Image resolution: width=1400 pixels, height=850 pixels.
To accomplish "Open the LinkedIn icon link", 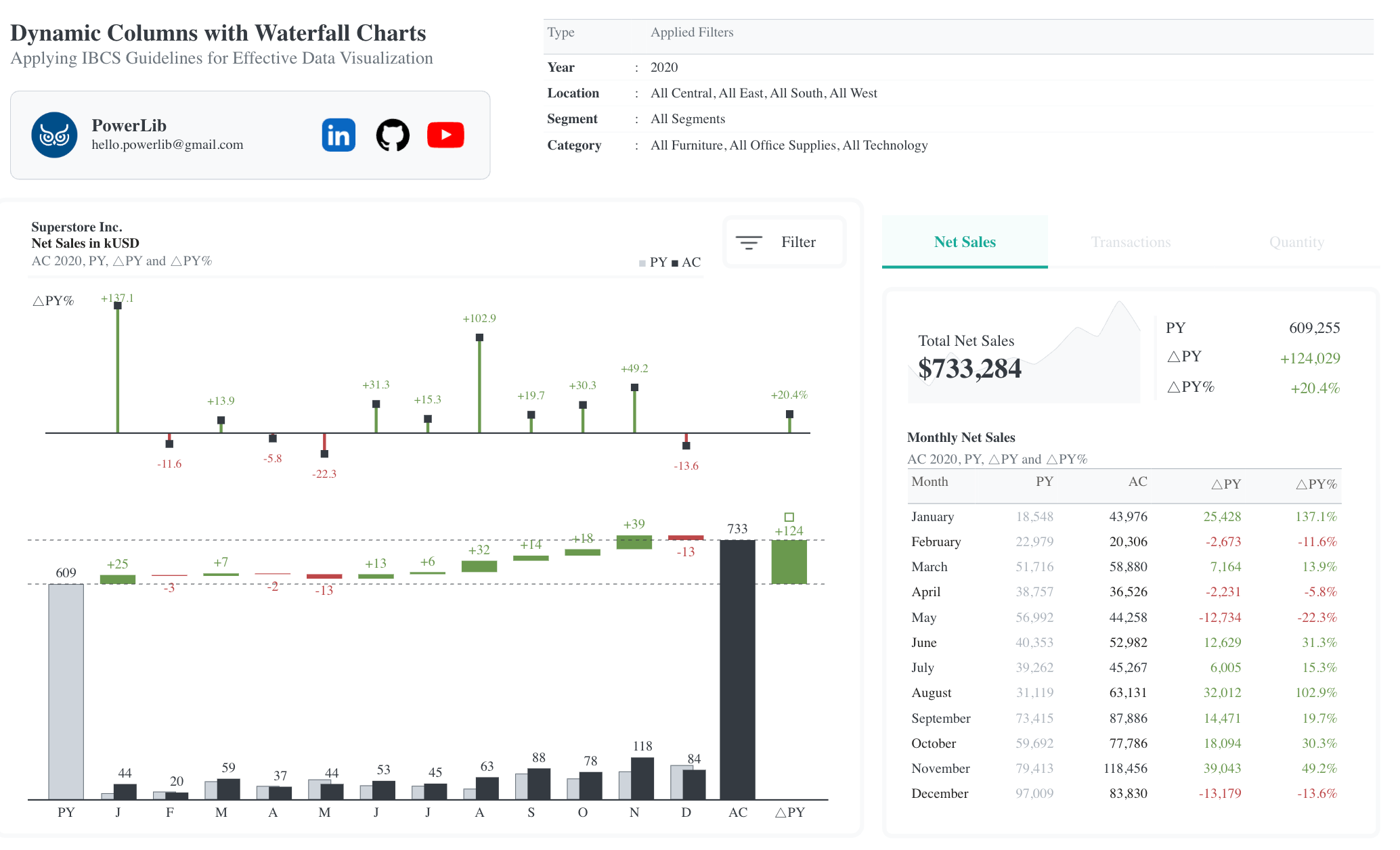I will (x=338, y=135).
